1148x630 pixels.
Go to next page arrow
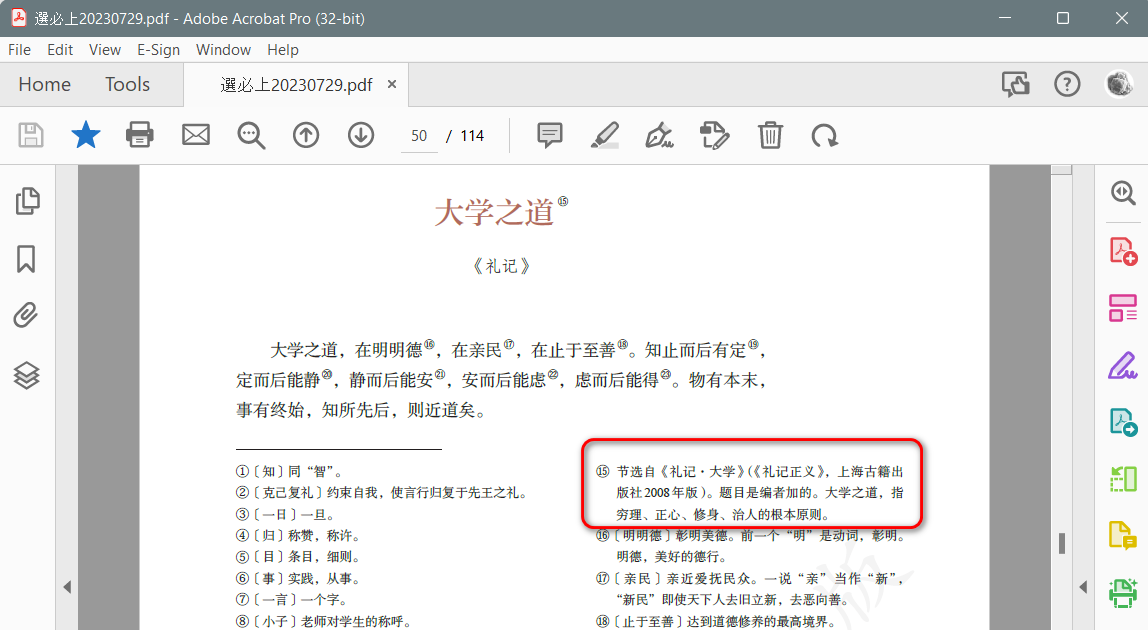coord(361,135)
